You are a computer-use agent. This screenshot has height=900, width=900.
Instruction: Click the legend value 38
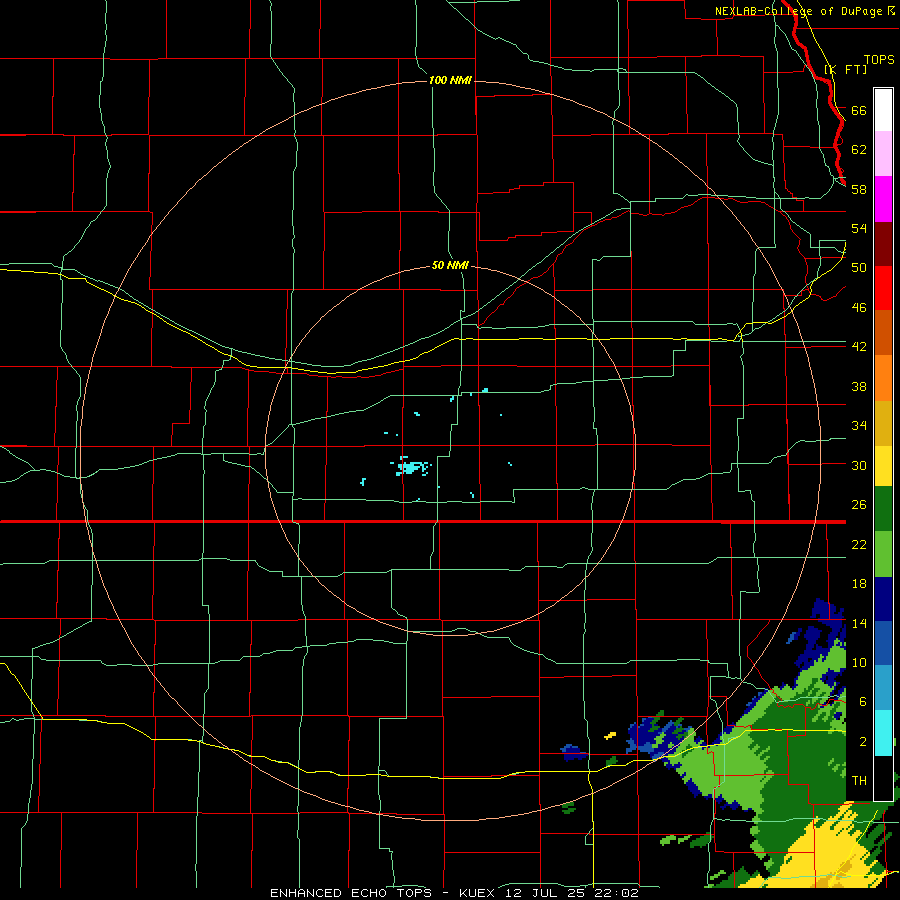(x=859, y=386)
